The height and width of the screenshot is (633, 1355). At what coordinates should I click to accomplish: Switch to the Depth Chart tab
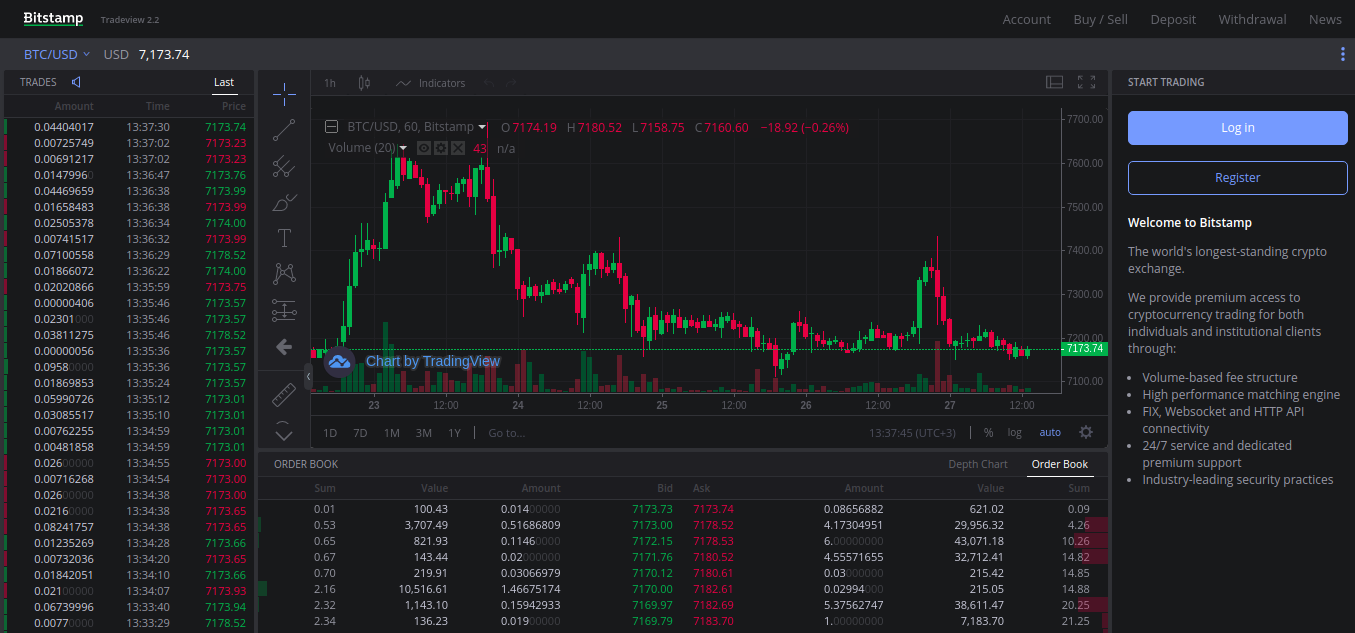click(978, 464)
